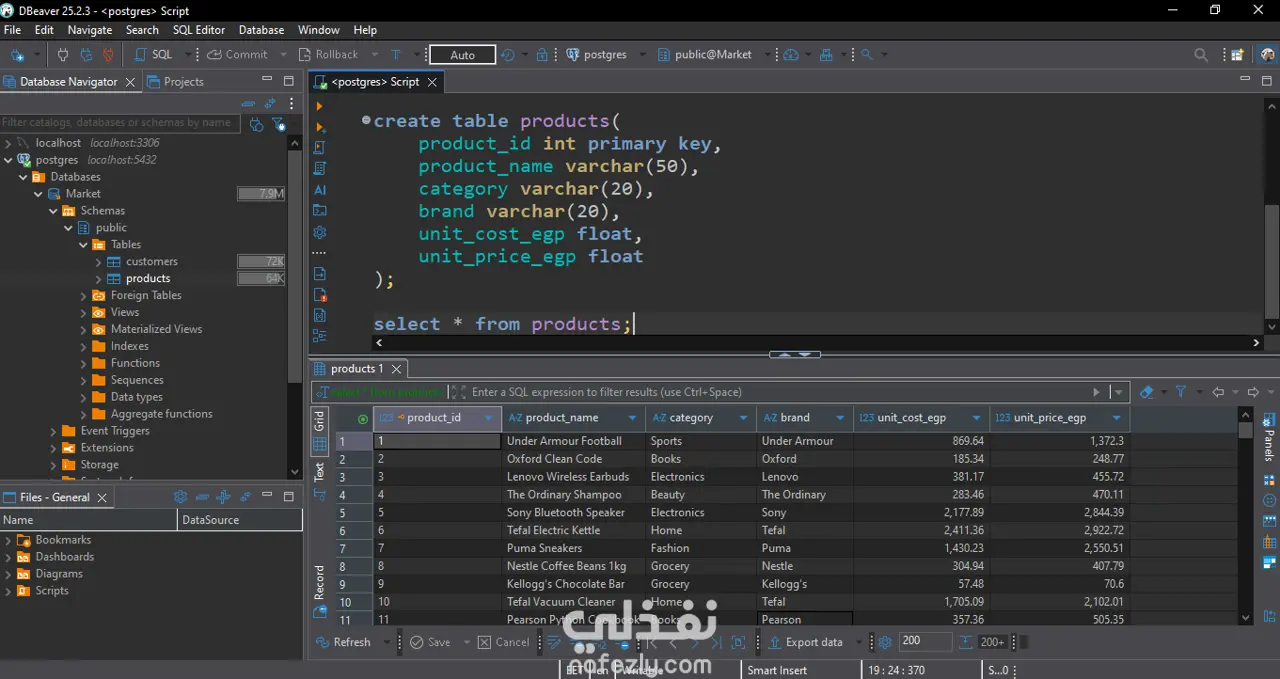Toggle Auto commit mode box
The image size is (1280, 679).
(462, 55)
